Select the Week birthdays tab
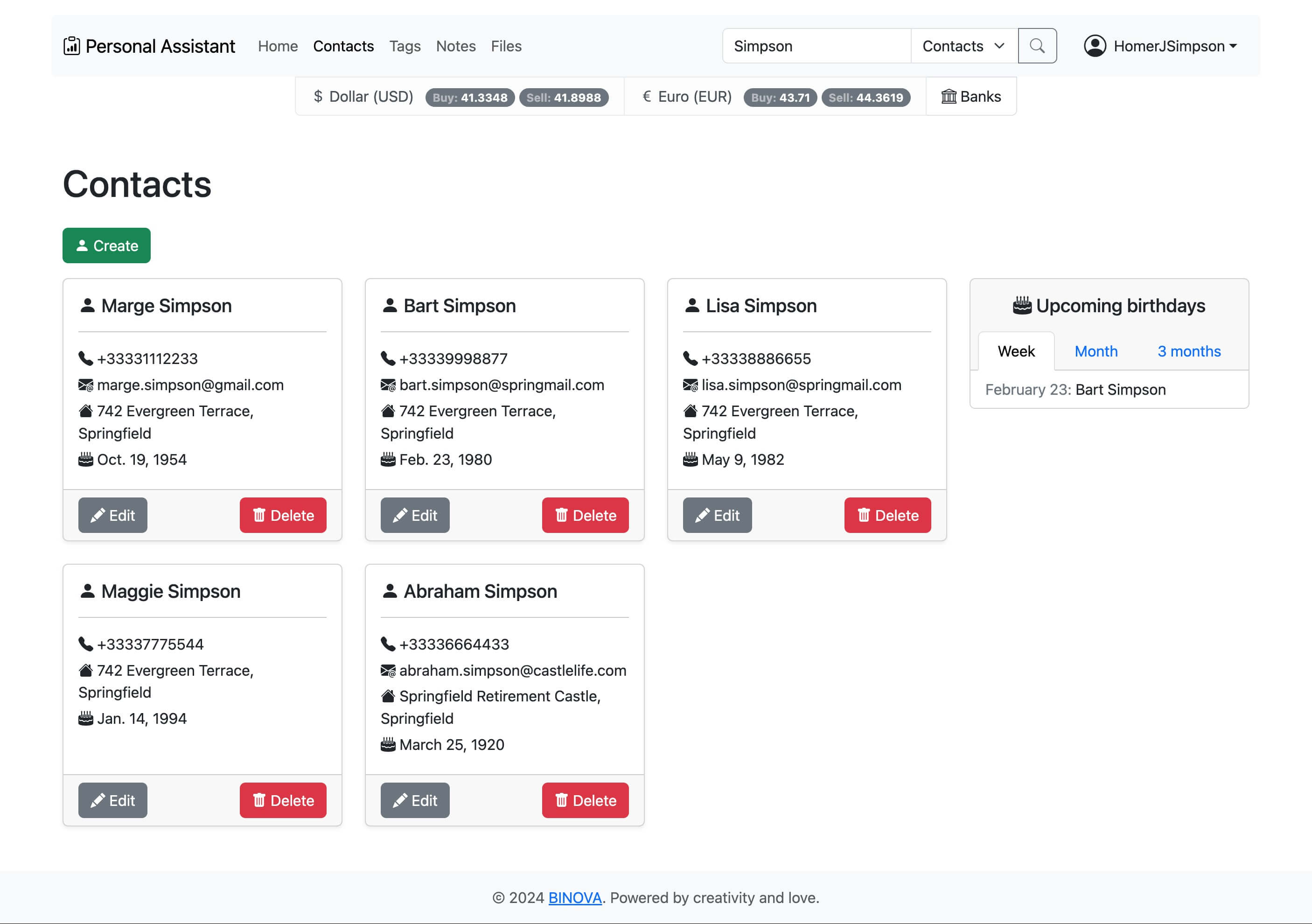The image size is (1312, 924). 1016,351
